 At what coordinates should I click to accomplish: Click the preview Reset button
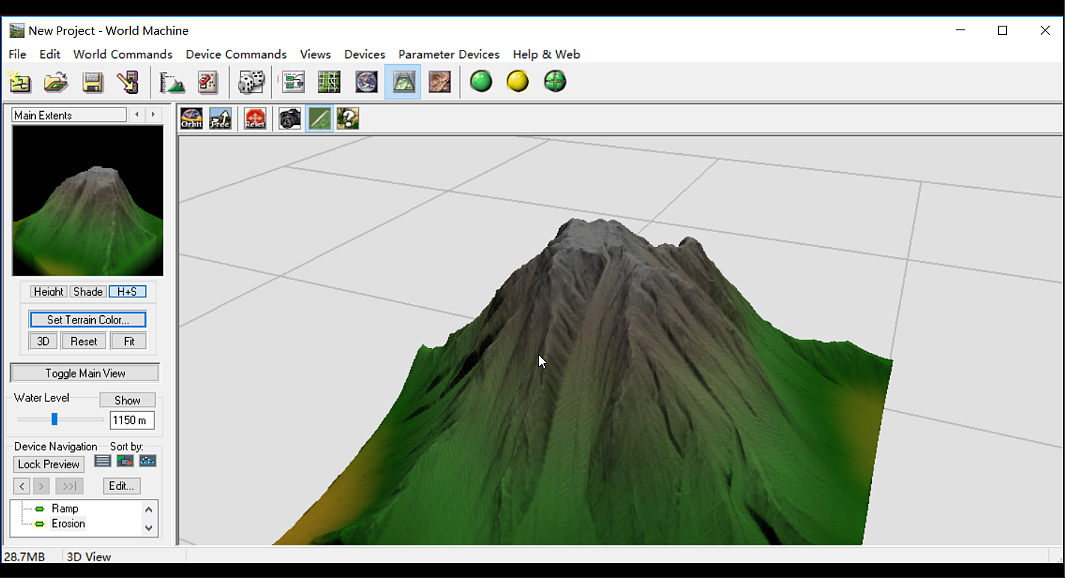(x=84, y=341)
